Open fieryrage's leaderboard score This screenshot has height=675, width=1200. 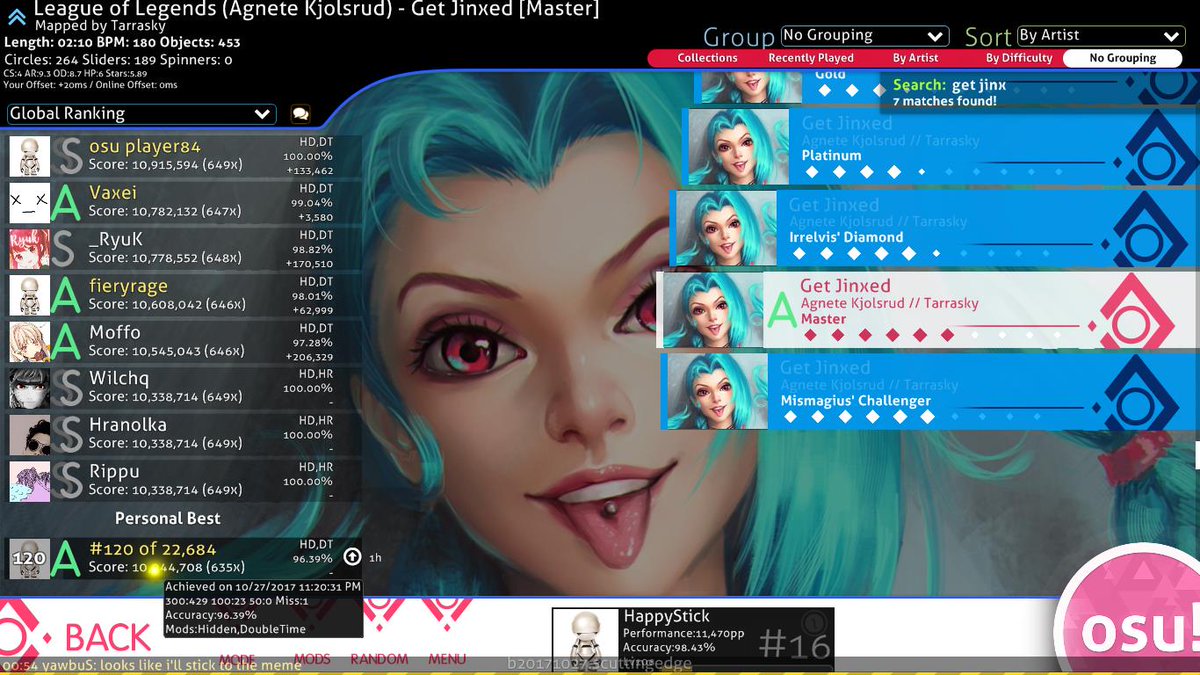tap(185, 296)
